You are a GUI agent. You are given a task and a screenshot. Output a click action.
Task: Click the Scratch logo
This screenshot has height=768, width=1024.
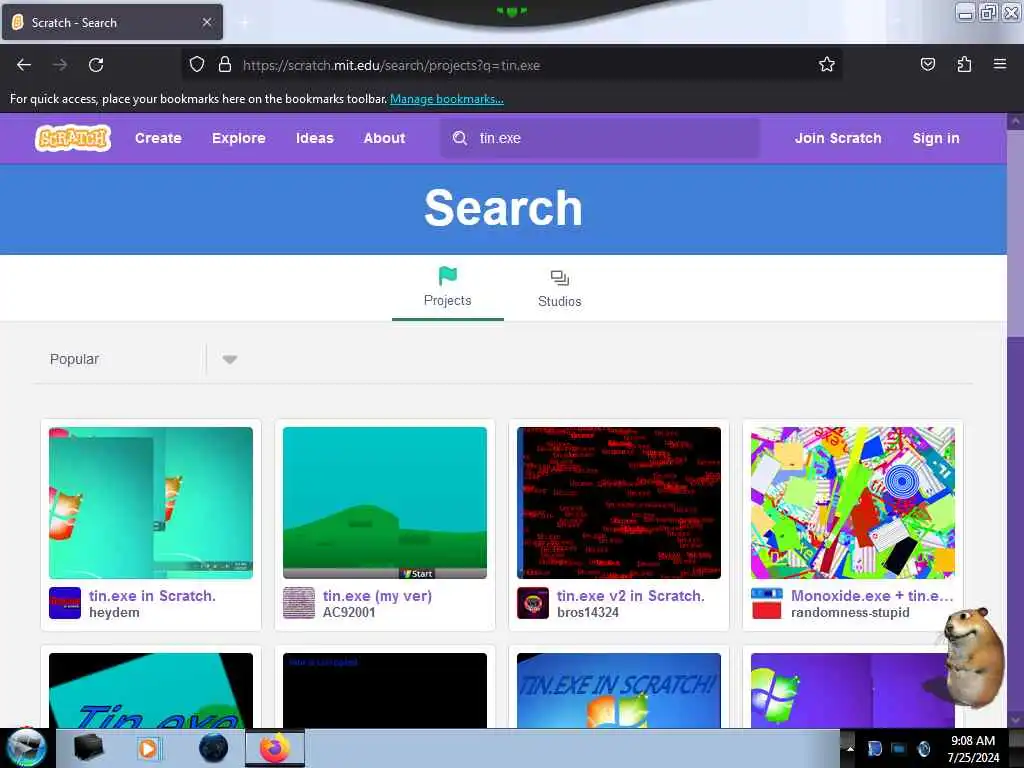tap(73, 138)
